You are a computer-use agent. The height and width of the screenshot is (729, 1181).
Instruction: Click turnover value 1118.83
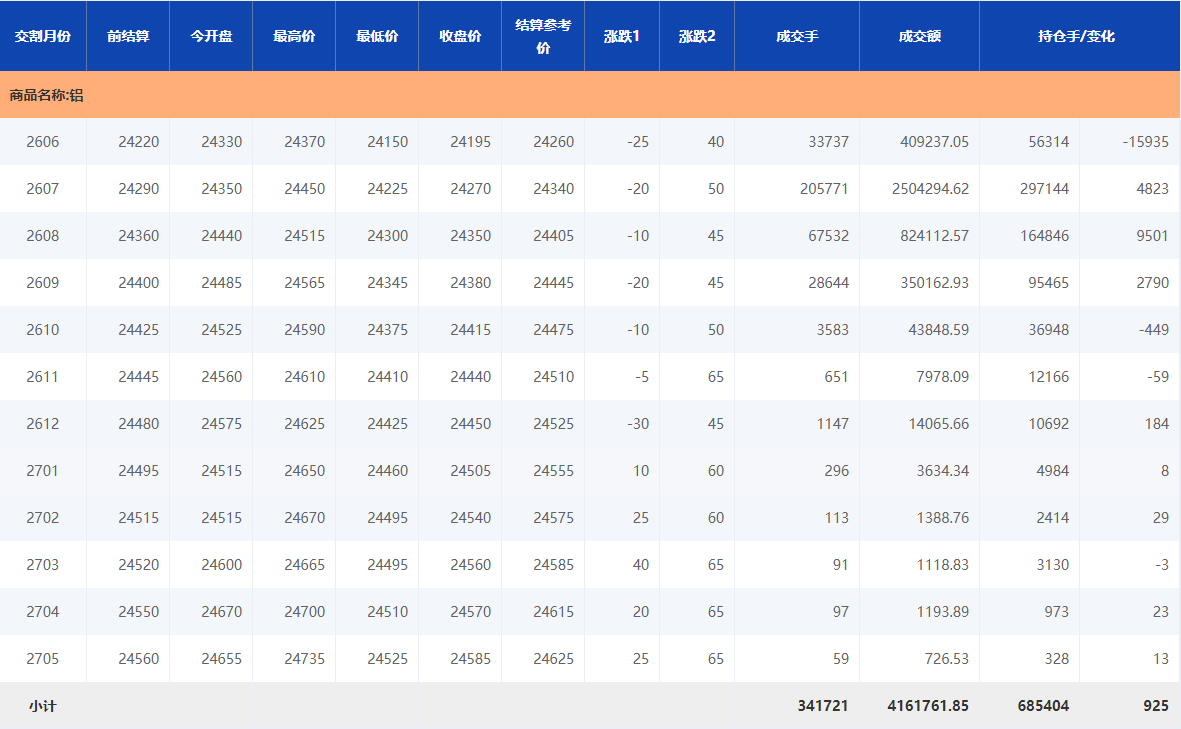tap(942, 565)
